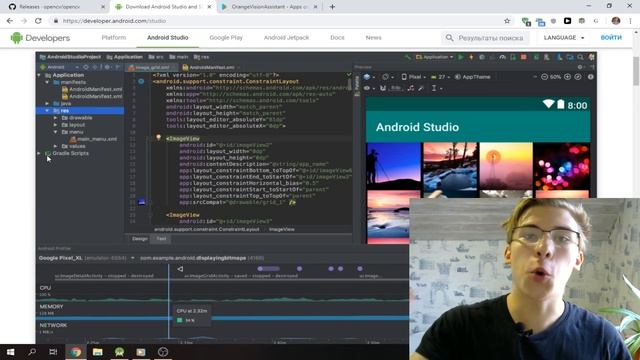Viewport: 640px width, 360px height.
Task: Open the Docs nav item
Action: (337, 38)
